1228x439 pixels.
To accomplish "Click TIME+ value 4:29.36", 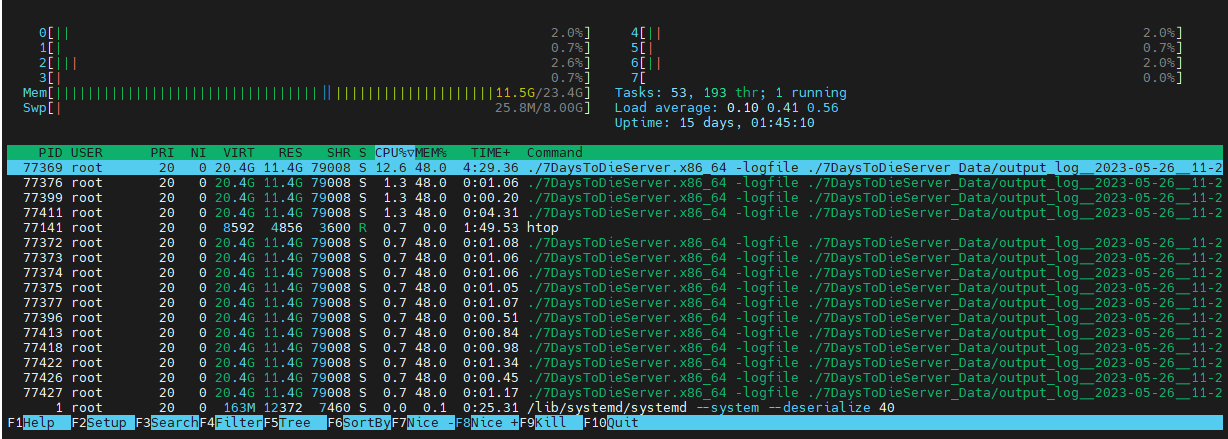I will [491, 167].
